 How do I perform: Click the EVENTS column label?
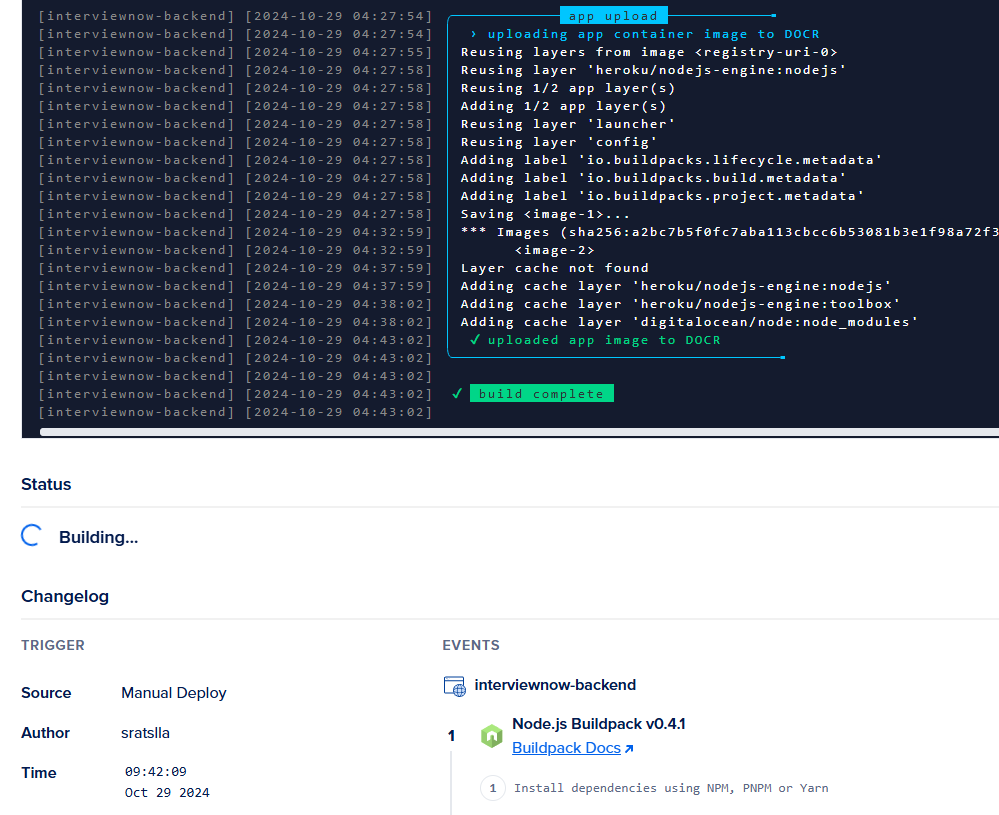(x=471, y=645)
